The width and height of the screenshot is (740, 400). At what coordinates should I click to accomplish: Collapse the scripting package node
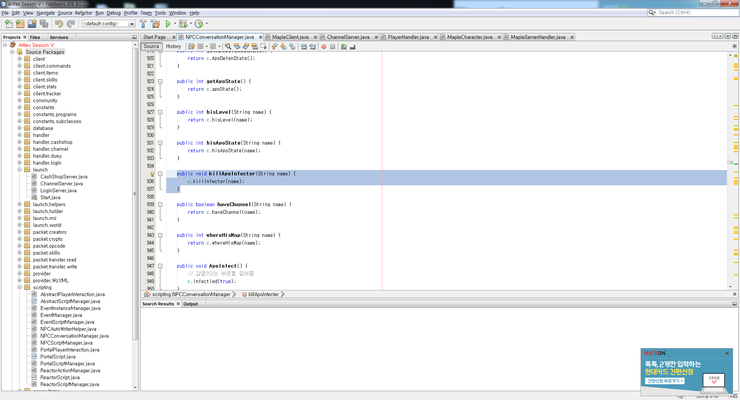point(20,287)
